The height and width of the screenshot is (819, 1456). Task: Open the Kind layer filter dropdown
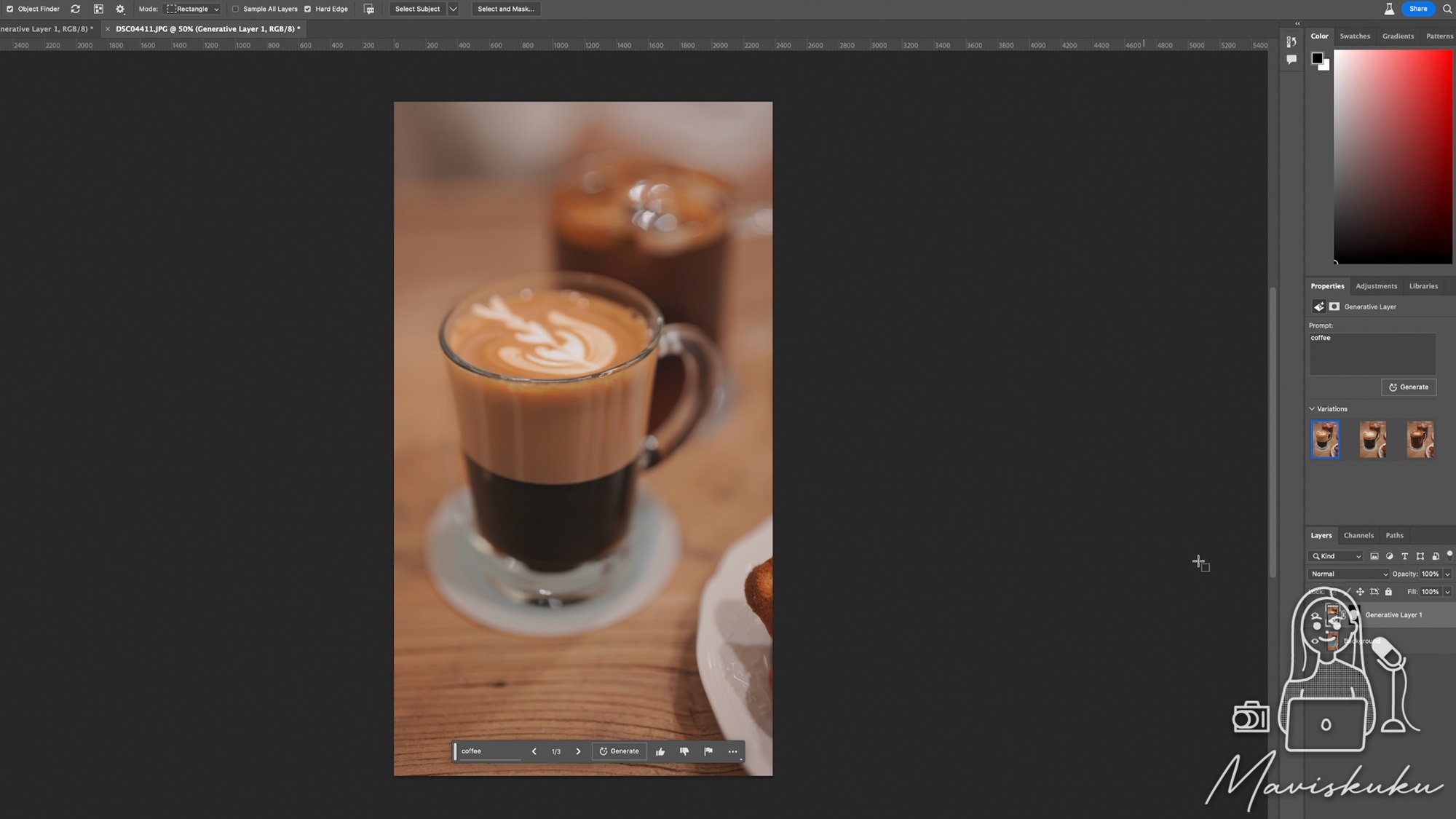coord(1337,556)
